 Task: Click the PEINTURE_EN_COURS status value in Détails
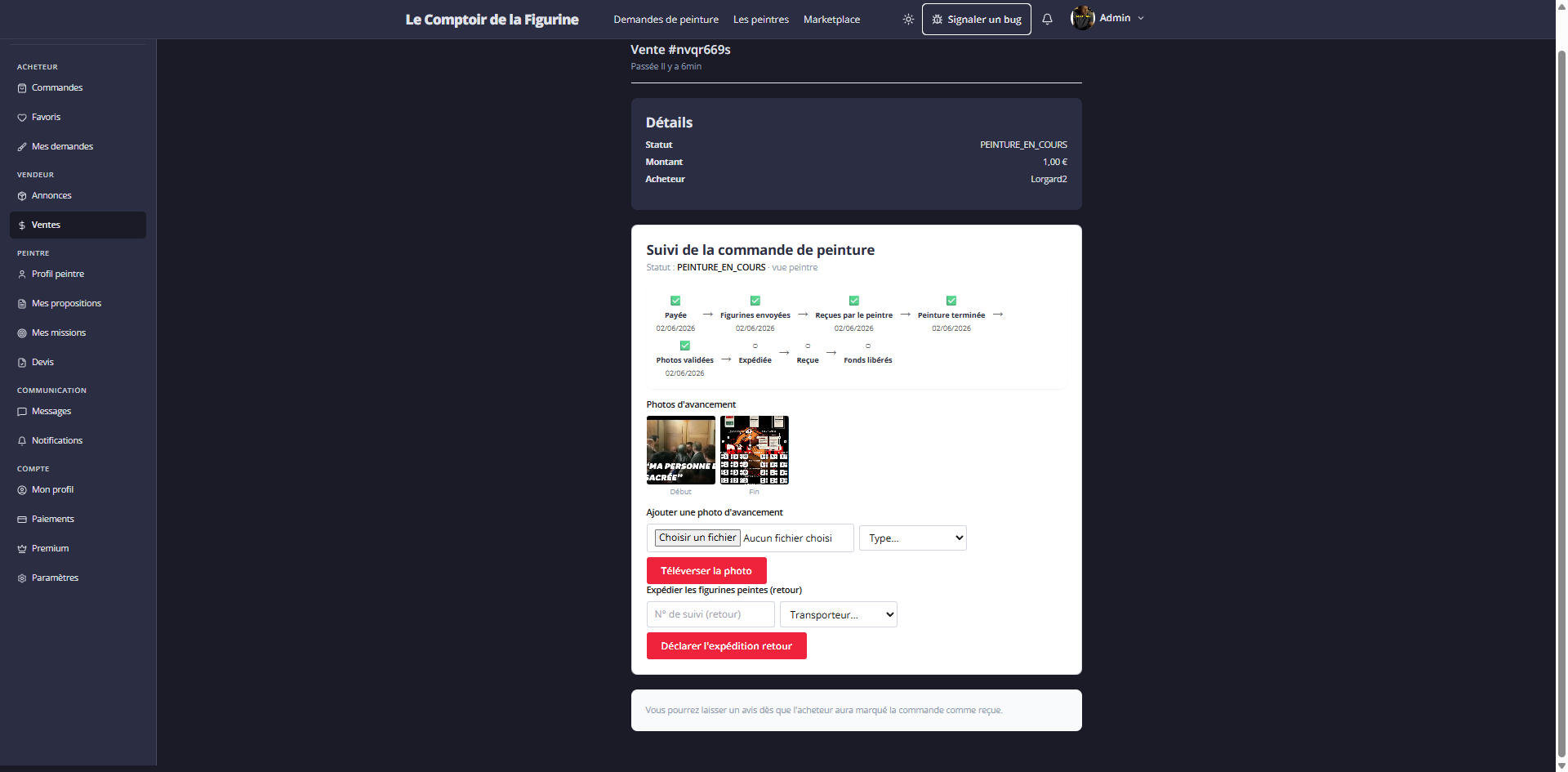pyautogui.click(x=1023, y=145)
